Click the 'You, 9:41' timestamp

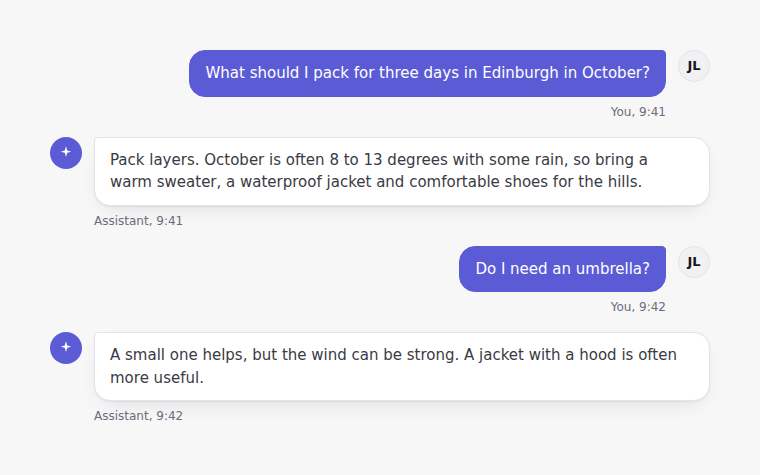(637, 112)
